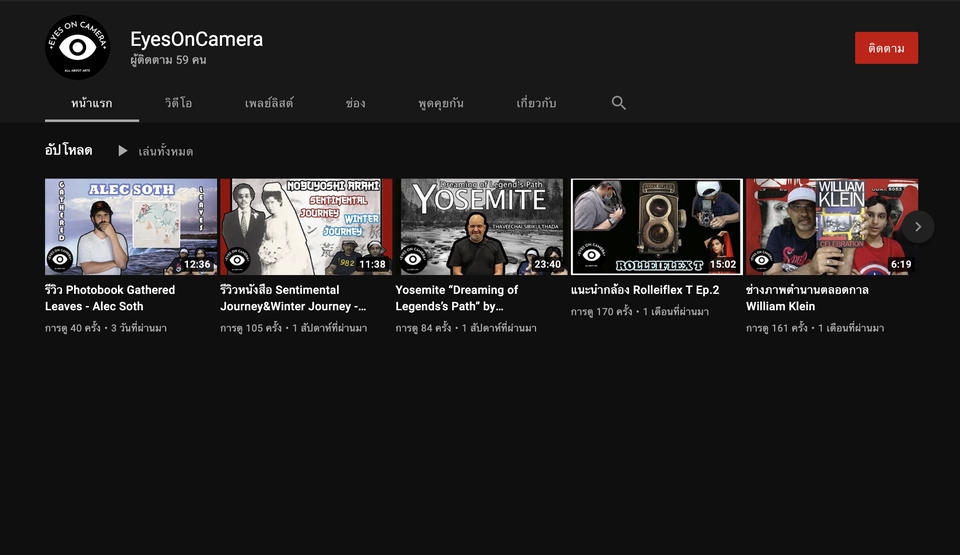960x555 pixels.
Task: Click the อัปโหลด section heading
Action: point(69,150)
